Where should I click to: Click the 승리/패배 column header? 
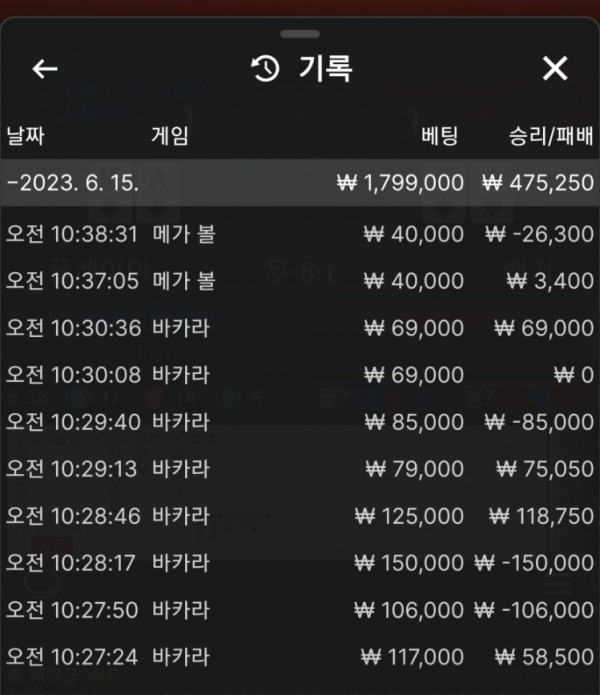tap(551, 136)
